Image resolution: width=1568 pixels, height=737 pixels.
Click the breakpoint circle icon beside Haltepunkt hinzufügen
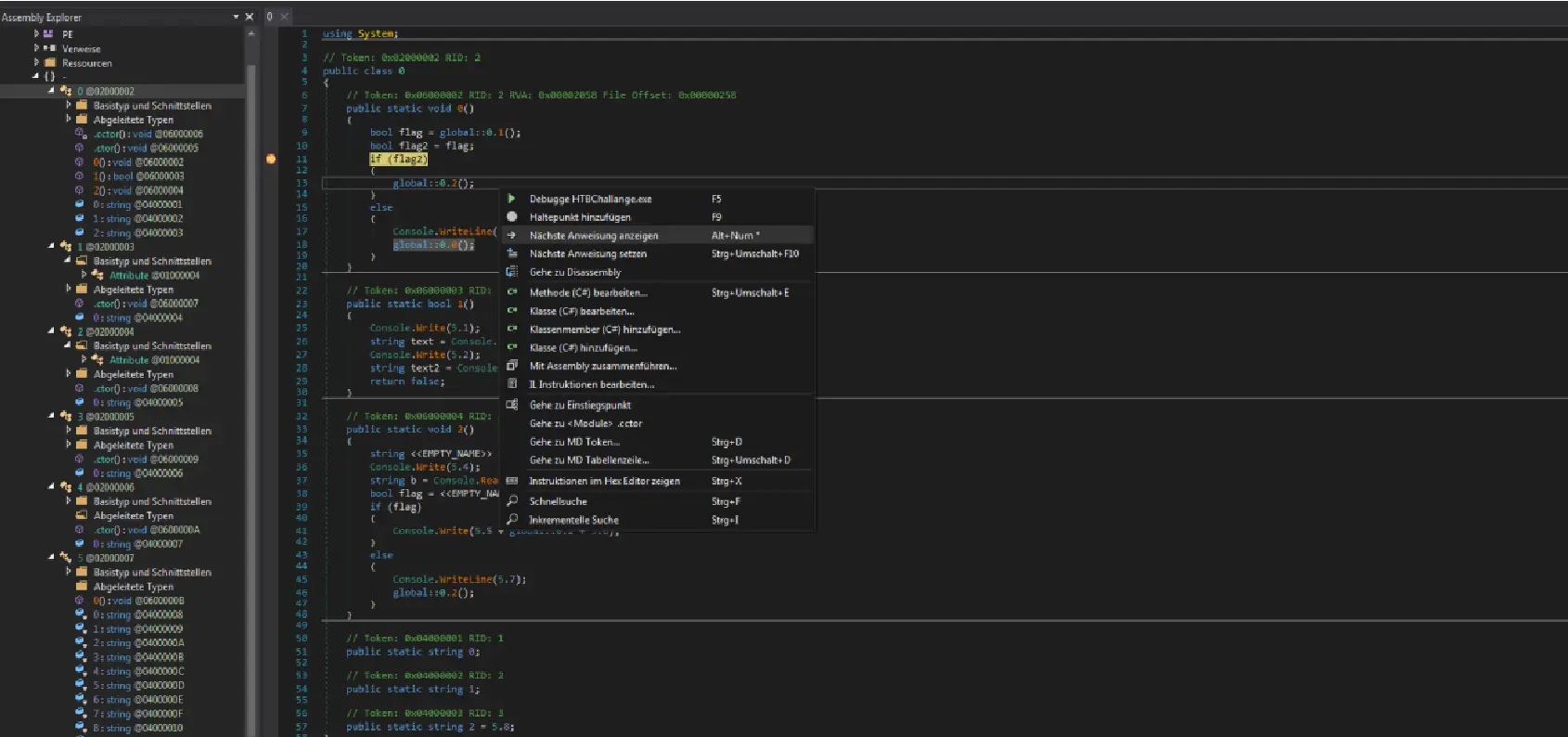pos(511,217)
